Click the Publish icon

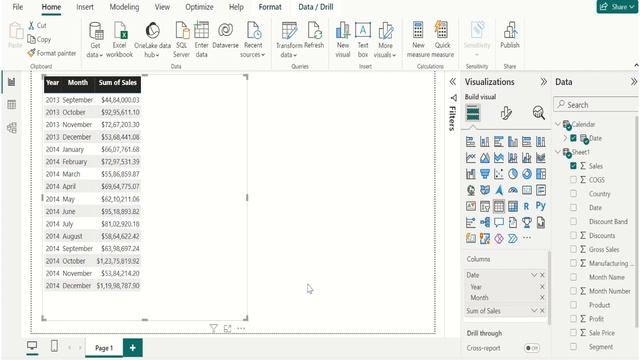510,36
